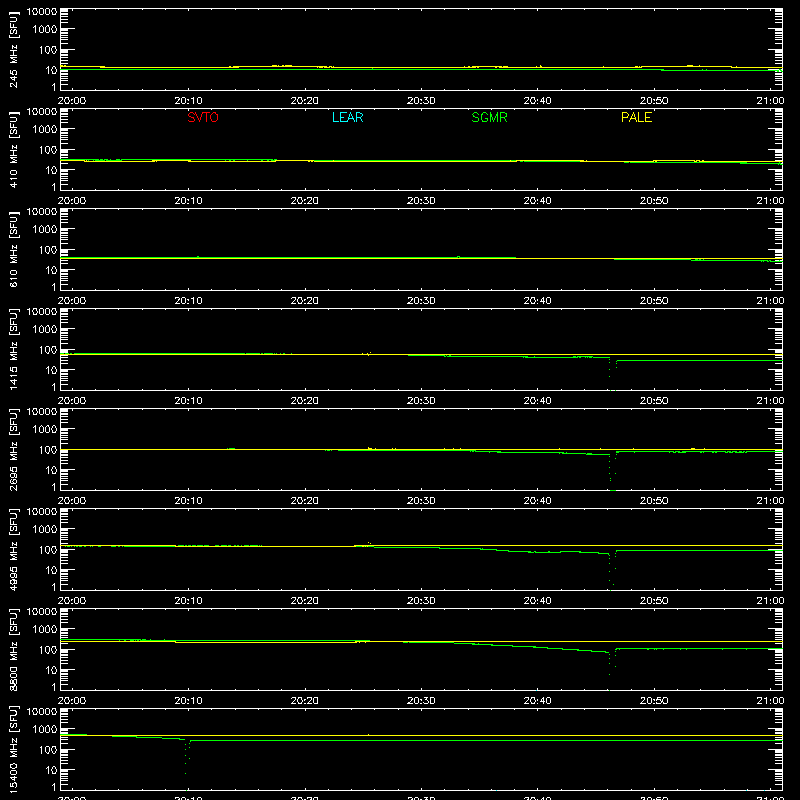Click the green SGMR dip in 4995 MHz plot
800x800 pixels.
tap(612, 570)
